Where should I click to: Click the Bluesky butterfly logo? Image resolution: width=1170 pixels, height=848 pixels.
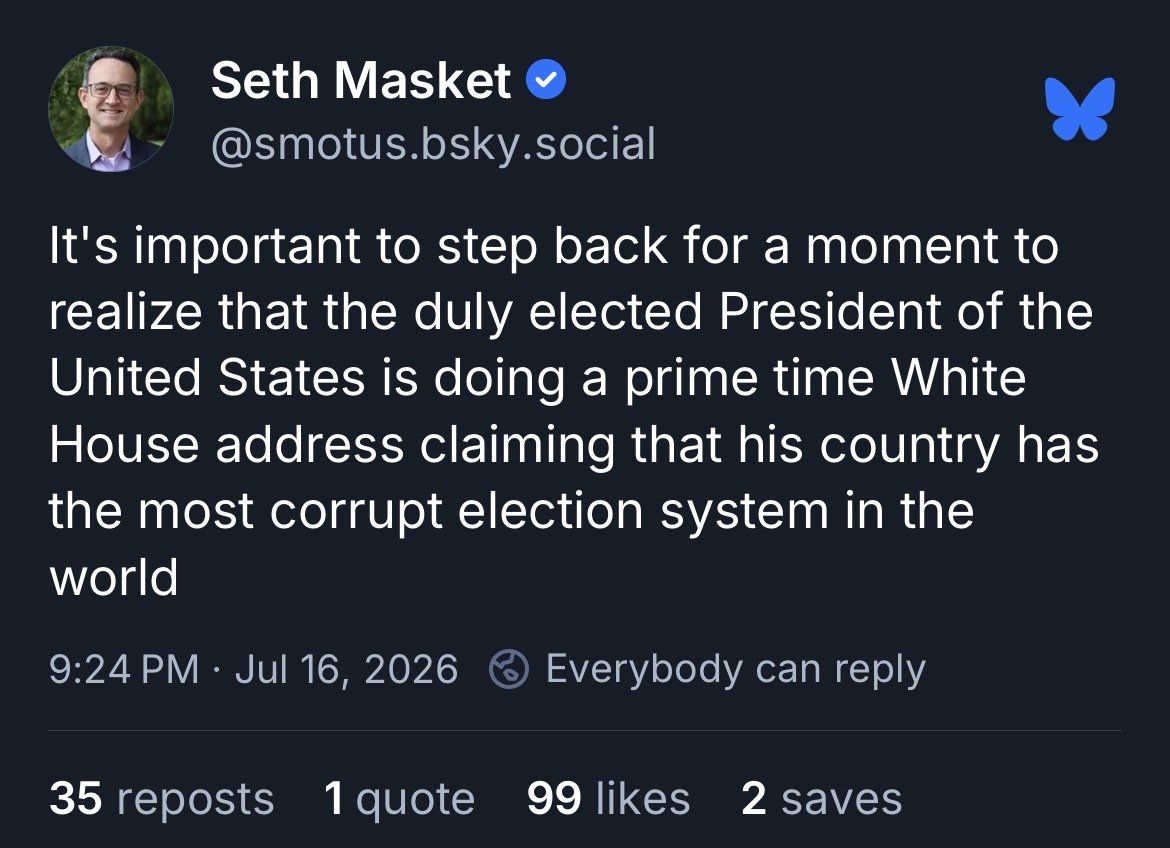(1080, 108)
